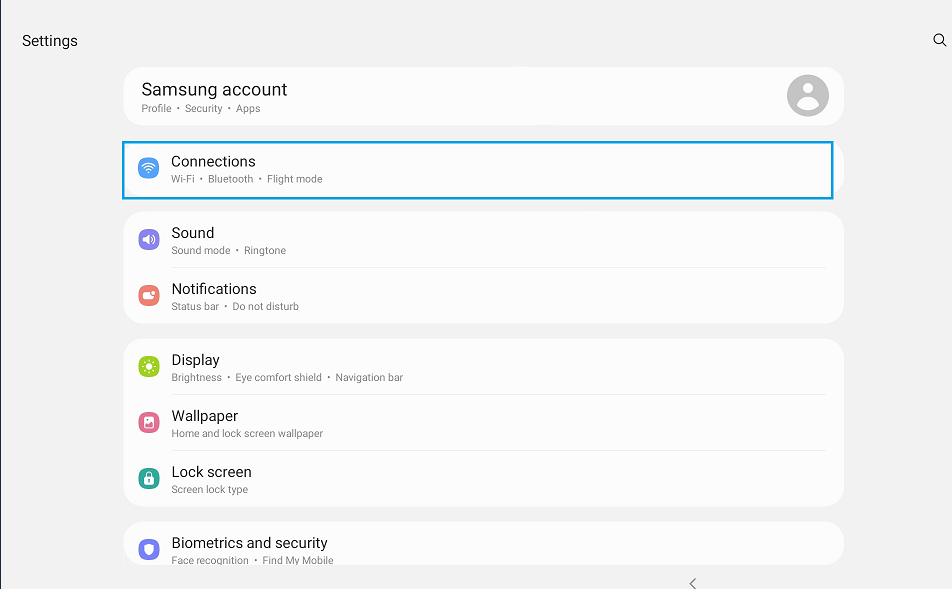Tap the Wallpaper picture icon
Viewport: 952px width, 589px height.
148,423
